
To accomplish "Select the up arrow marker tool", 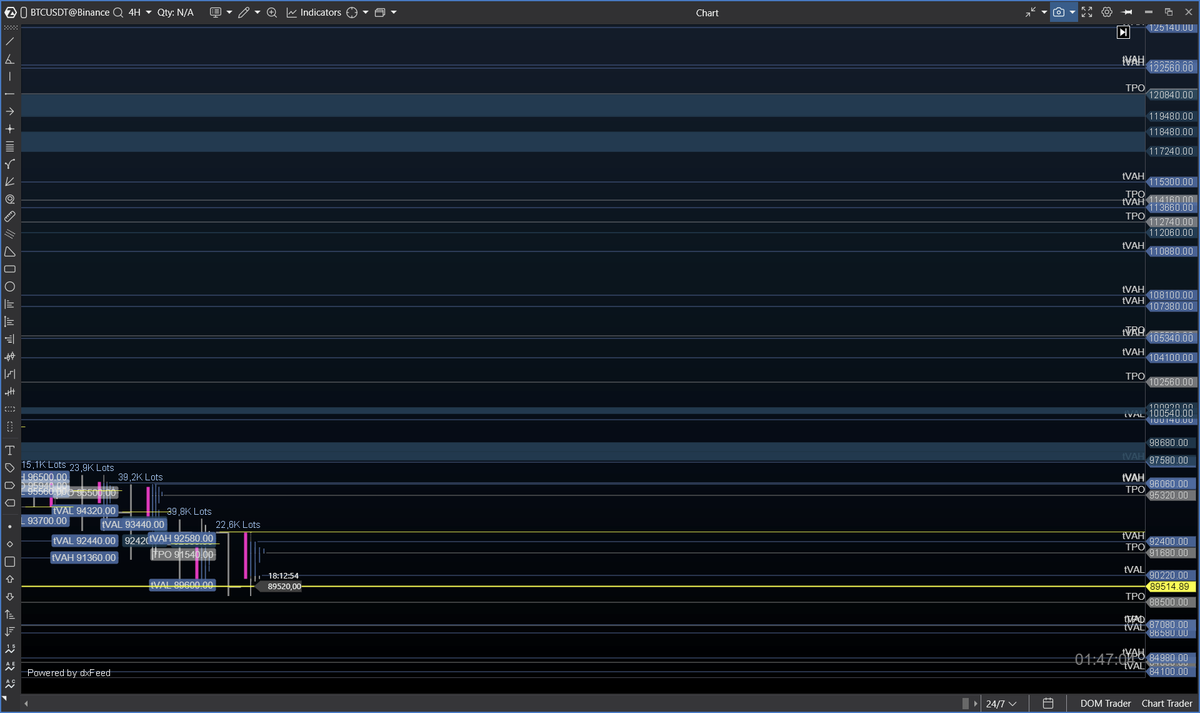I will point(10,578).
